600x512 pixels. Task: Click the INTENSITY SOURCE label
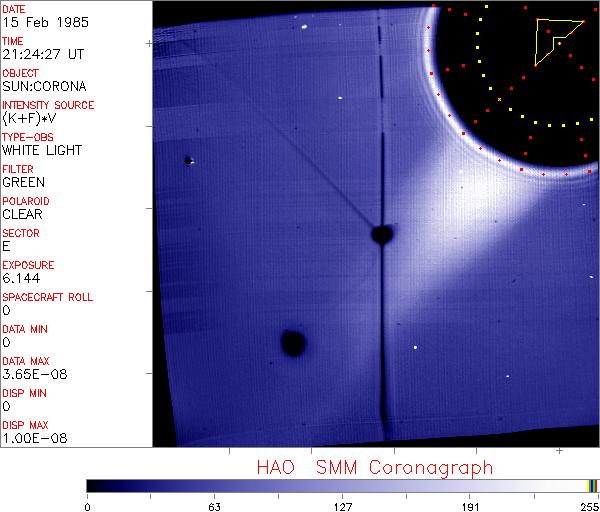[48, 105]
